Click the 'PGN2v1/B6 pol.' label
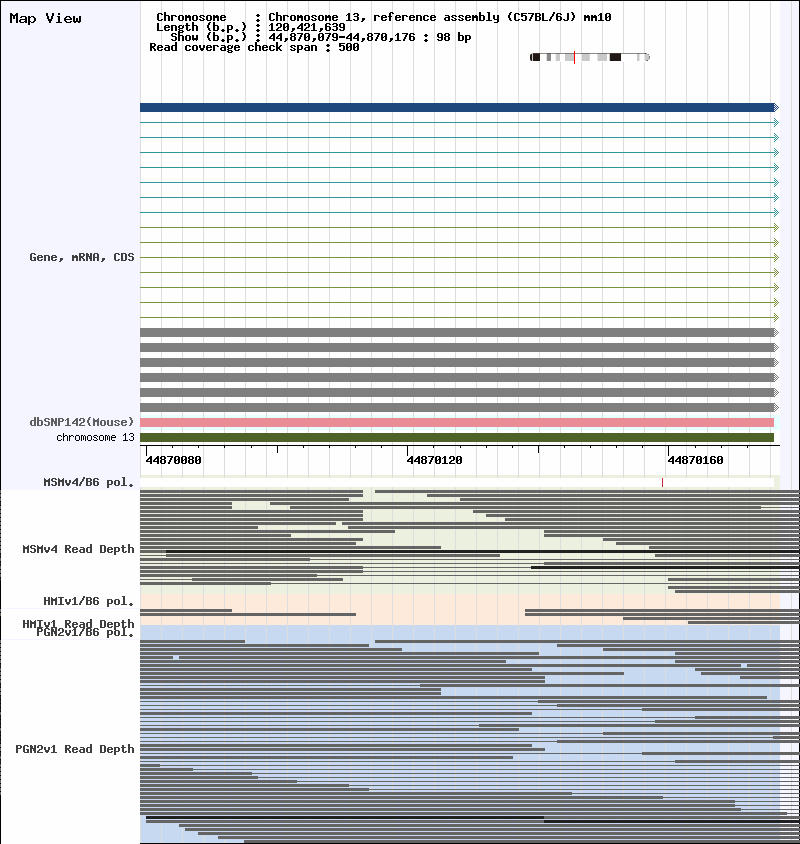Screen dimensions: 800x844 coord(86,632)
